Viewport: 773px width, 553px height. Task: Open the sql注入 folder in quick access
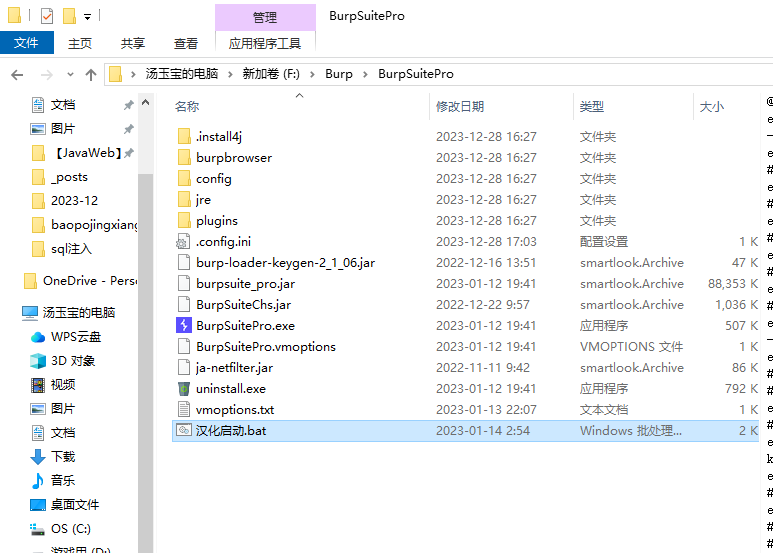click(x=62, y=249)
